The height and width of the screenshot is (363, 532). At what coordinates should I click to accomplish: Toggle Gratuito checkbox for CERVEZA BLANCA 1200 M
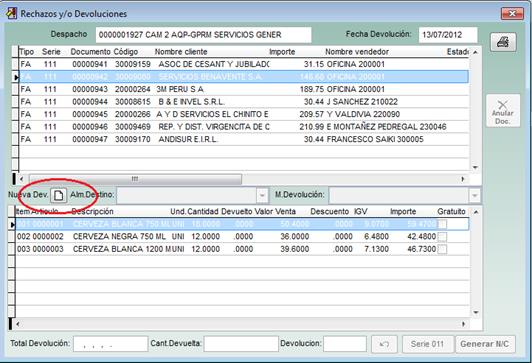click(x=442, y=249)
